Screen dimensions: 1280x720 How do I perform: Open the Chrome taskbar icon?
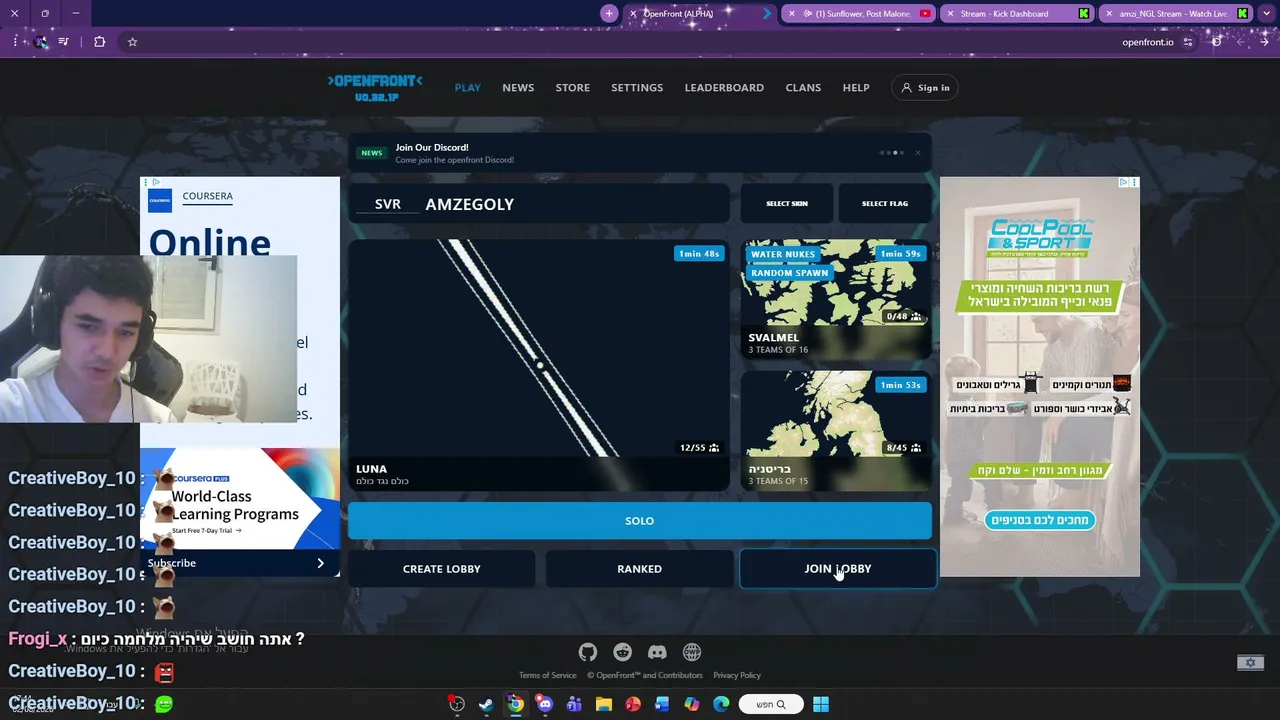coord(515,704)
